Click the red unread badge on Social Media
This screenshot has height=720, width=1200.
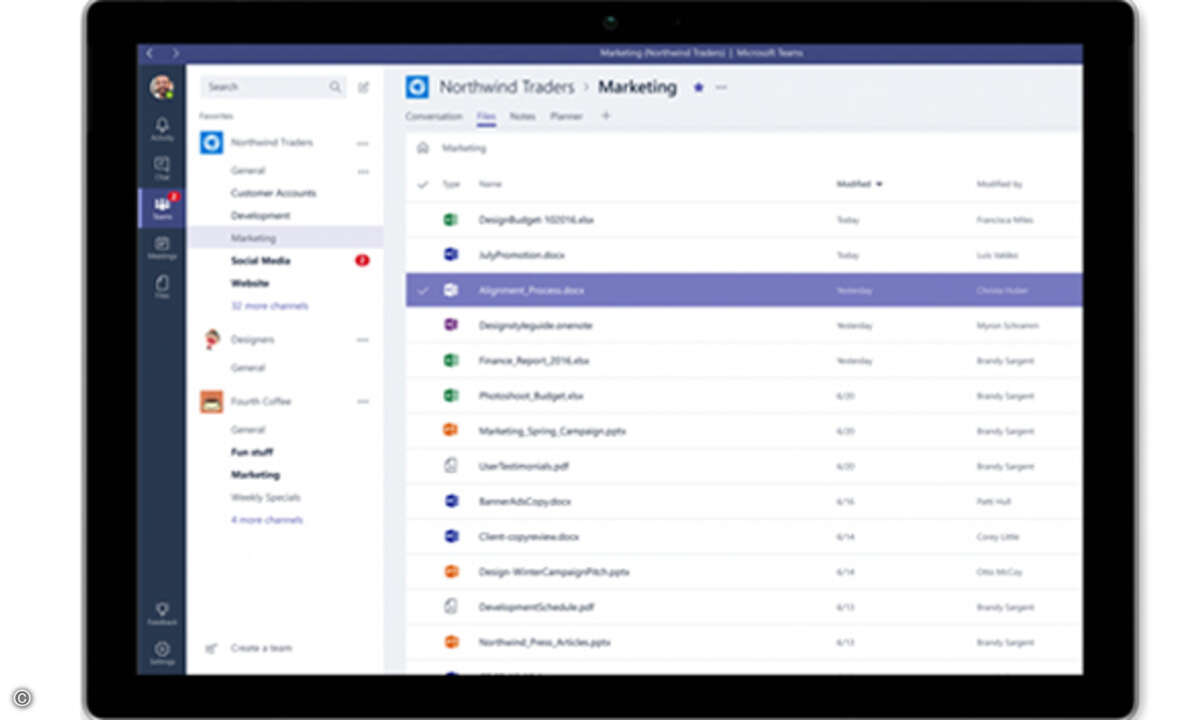pyautogui.click(x=362, y=261)
